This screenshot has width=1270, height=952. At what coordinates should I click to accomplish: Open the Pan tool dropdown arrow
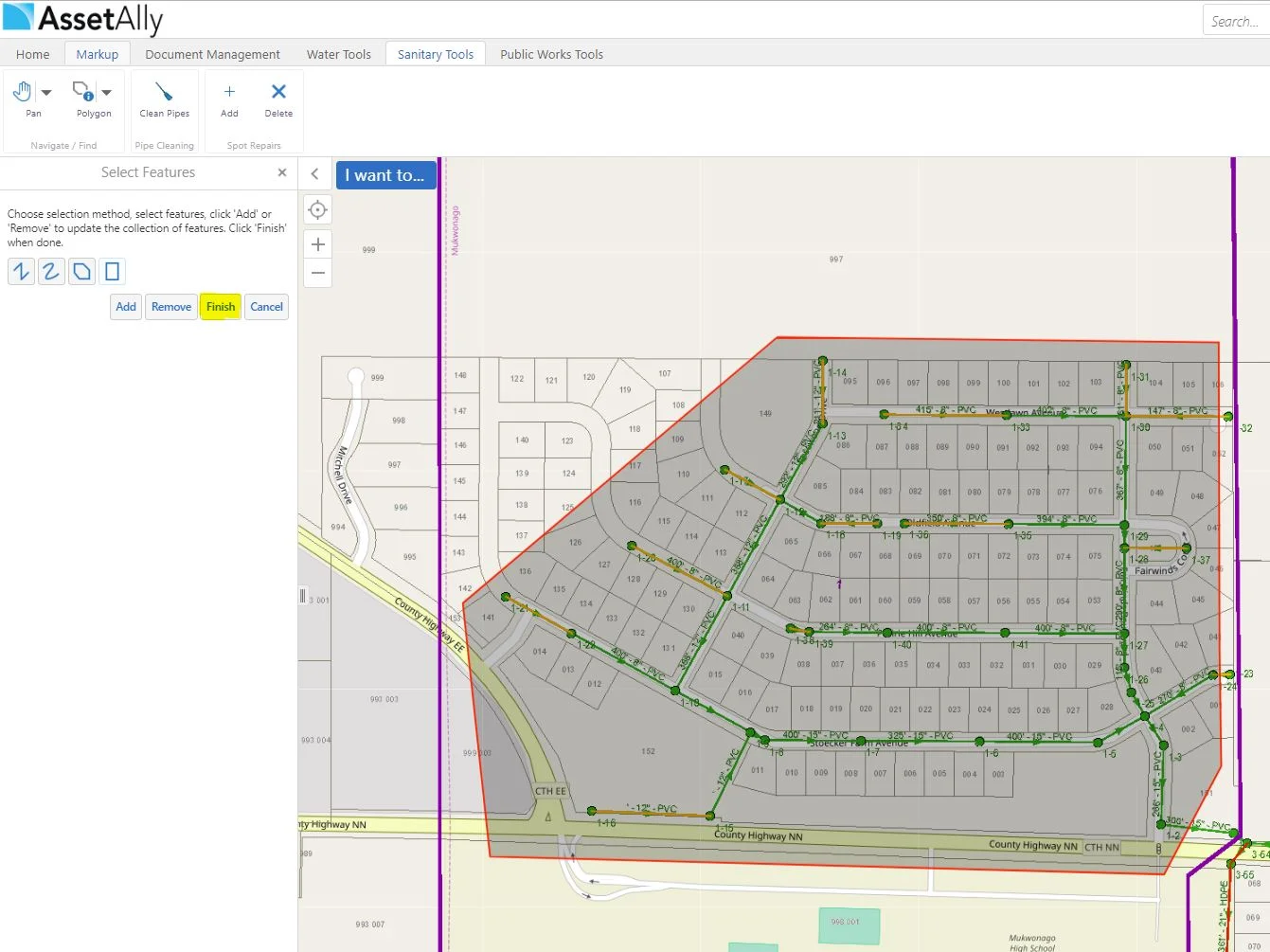click(x=46, y=92)
